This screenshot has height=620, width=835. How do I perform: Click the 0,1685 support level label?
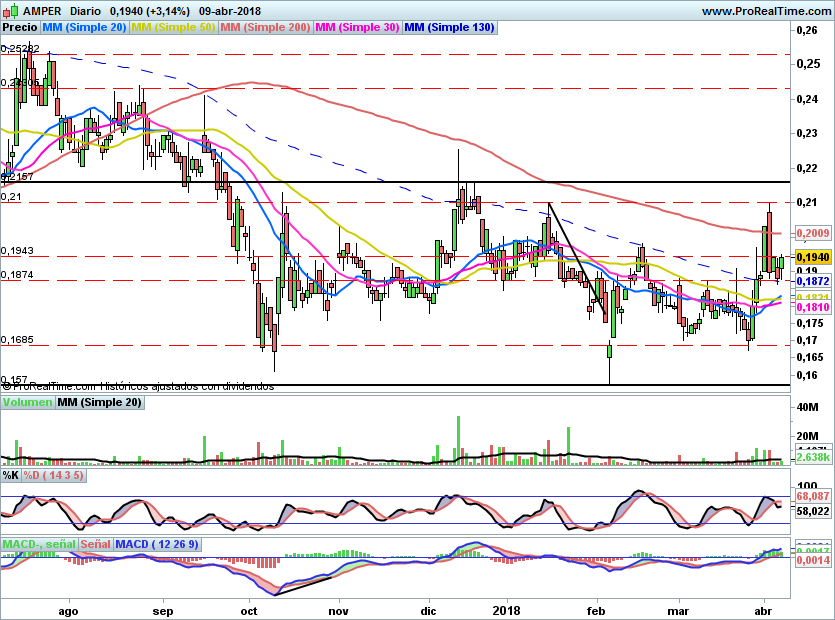[x=18, y=340]
